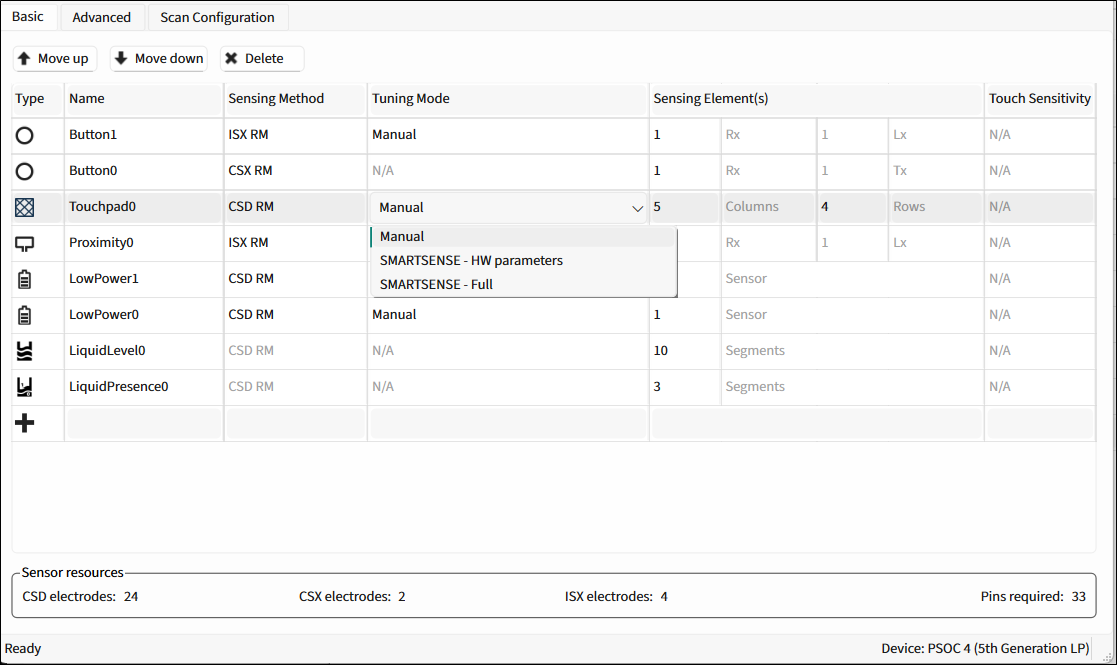Collapse the Touchpad0 tuning mode dropdown arrow
This screenshot has width=1117, height=665.
point(637,208)
